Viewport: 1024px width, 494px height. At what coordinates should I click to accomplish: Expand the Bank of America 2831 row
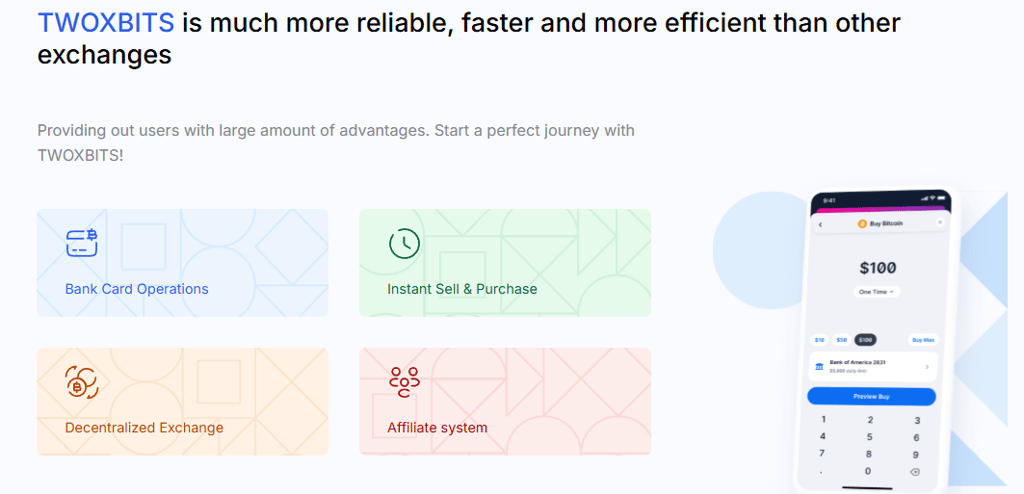click(x=926, y=367)
